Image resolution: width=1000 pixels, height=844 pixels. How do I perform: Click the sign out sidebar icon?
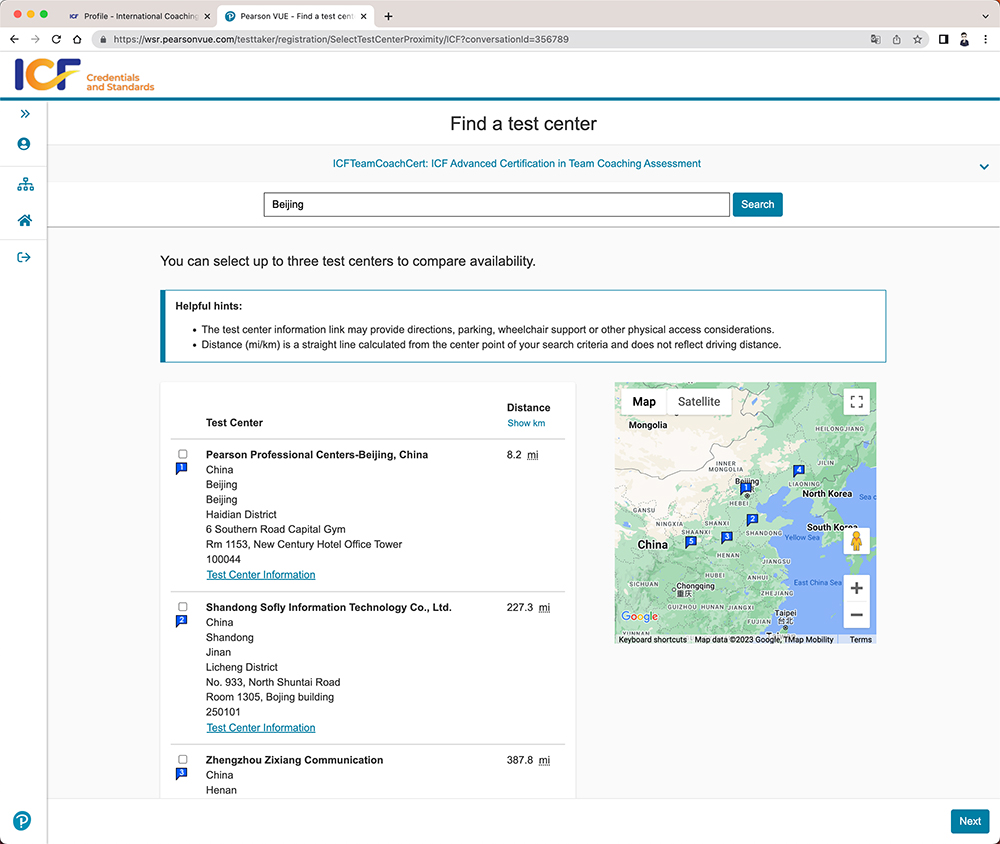point(24,258)
